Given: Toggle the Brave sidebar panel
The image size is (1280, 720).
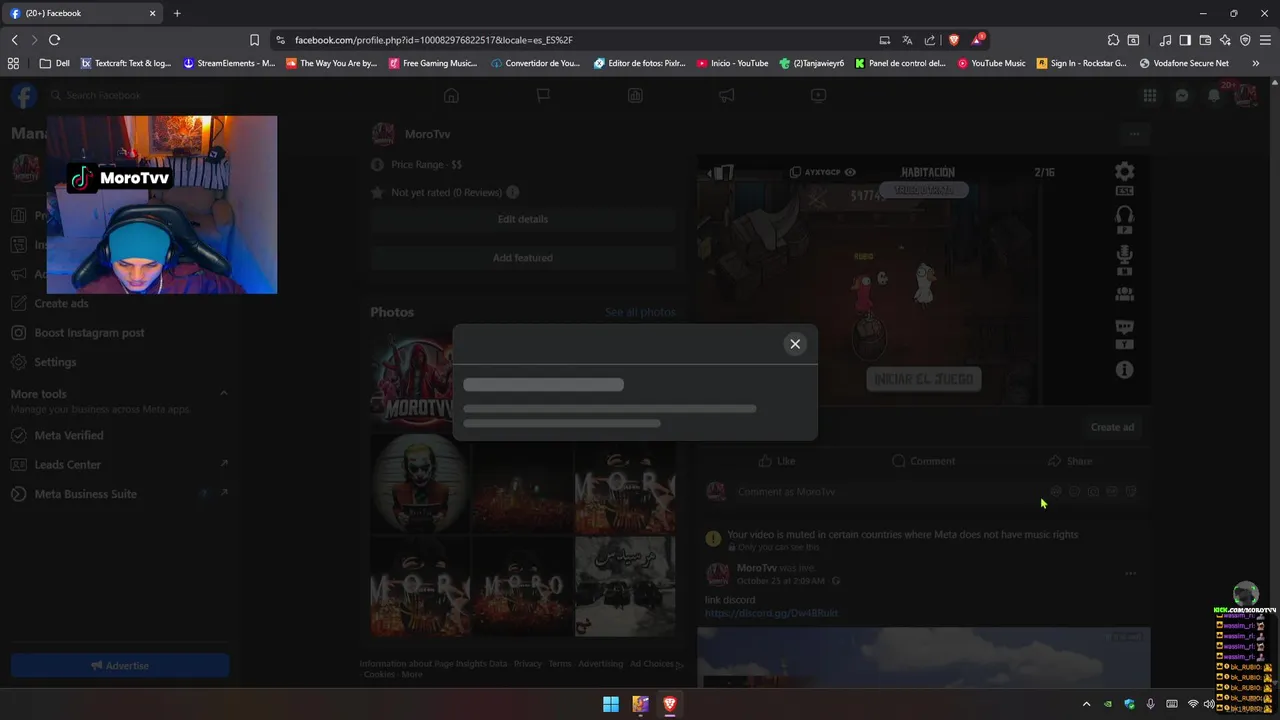Looking at the screenshot, I should click(1185, 40).
